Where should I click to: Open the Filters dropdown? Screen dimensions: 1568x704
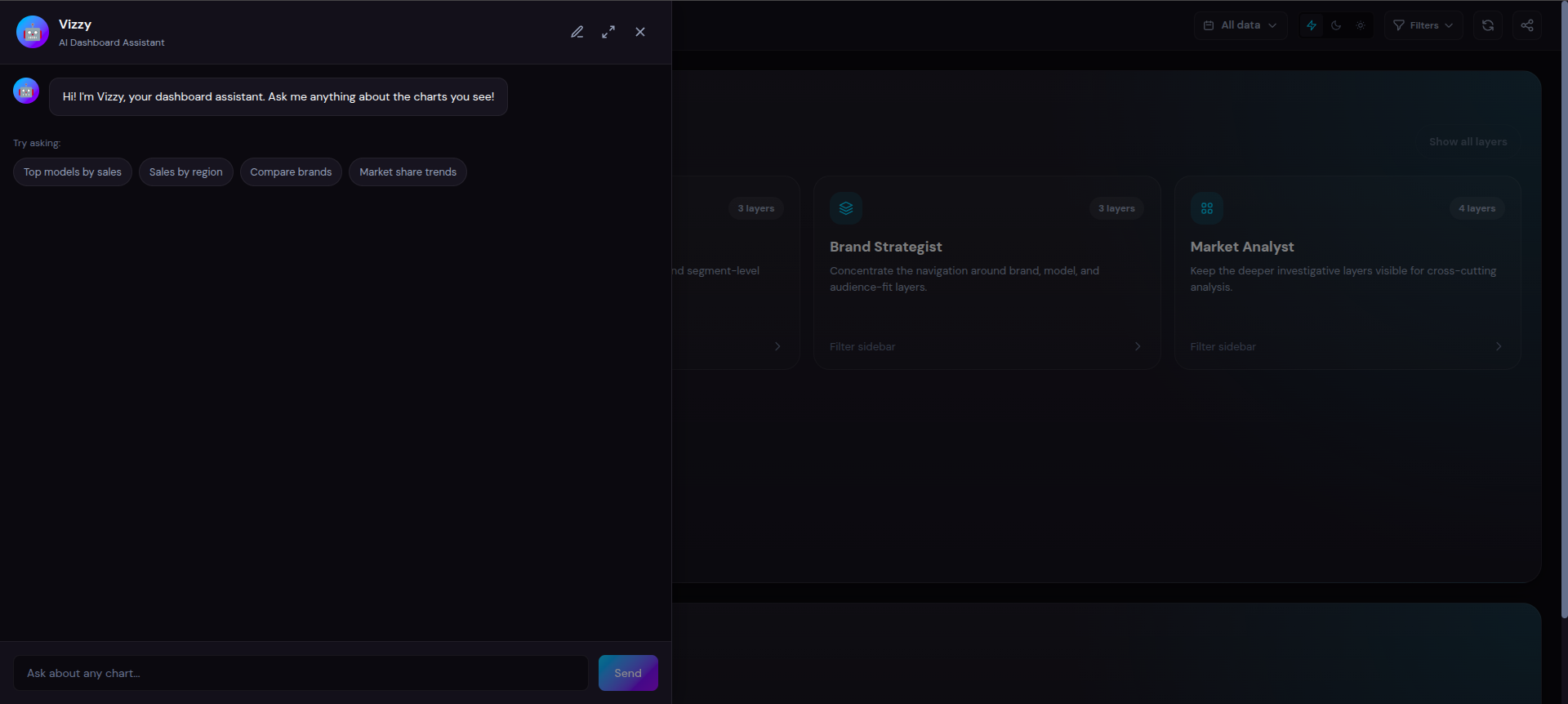[x=1423, y=25]
